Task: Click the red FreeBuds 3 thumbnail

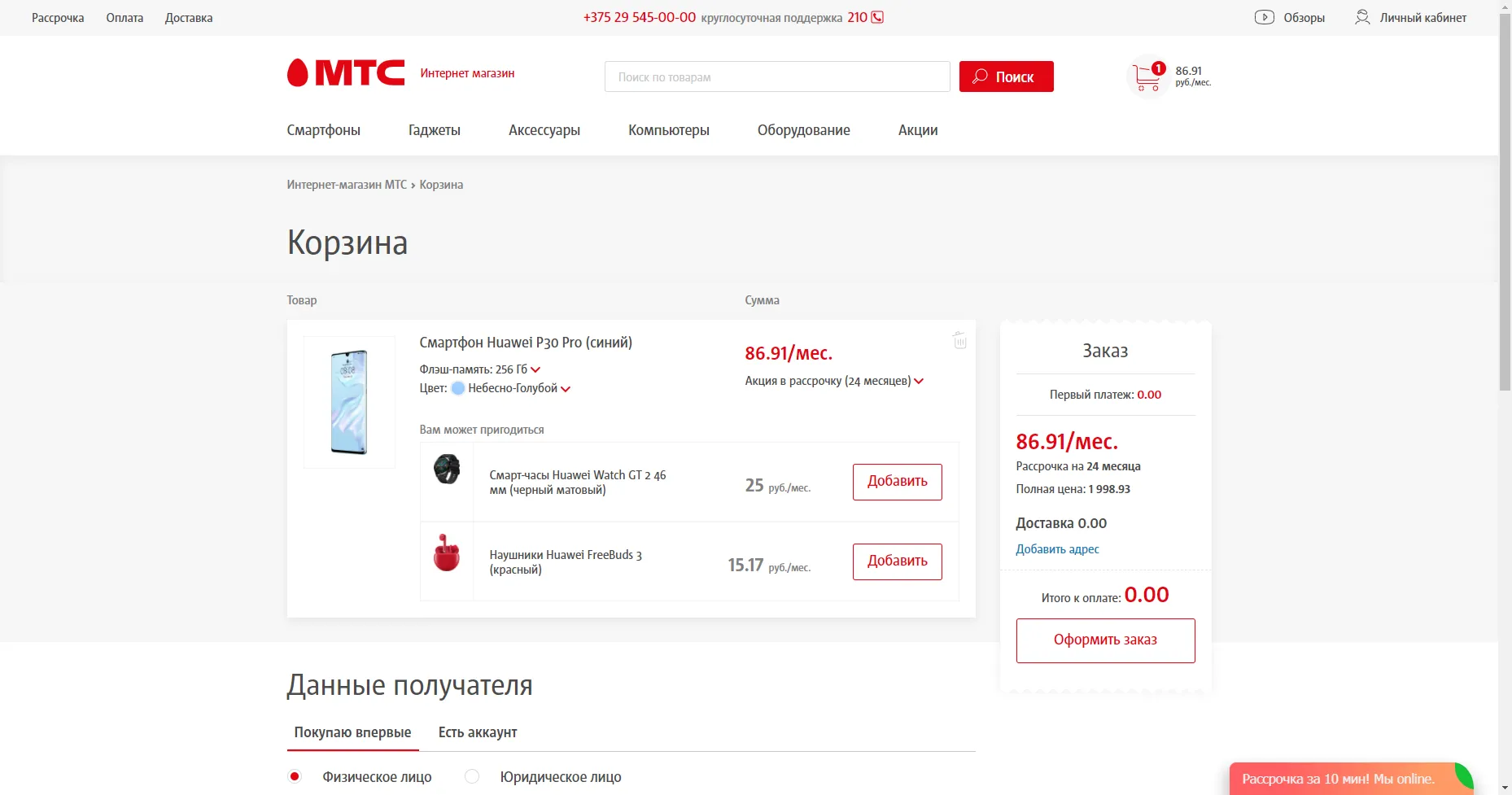Action: [447, 553]
